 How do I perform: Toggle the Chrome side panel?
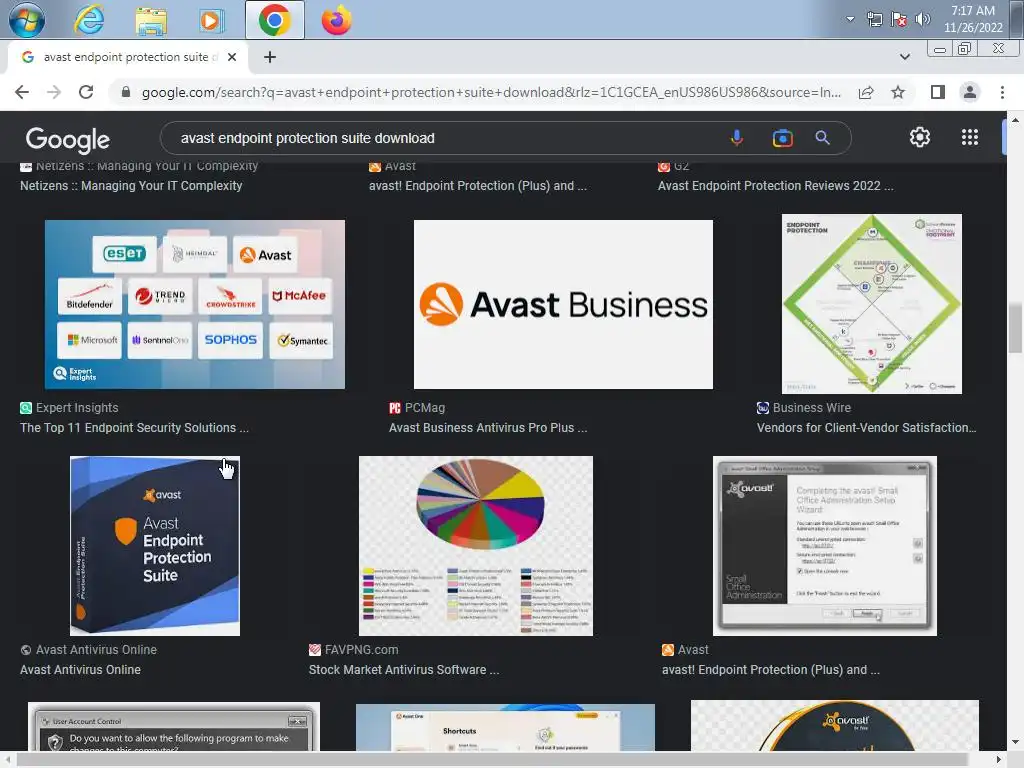click(938, 92)
